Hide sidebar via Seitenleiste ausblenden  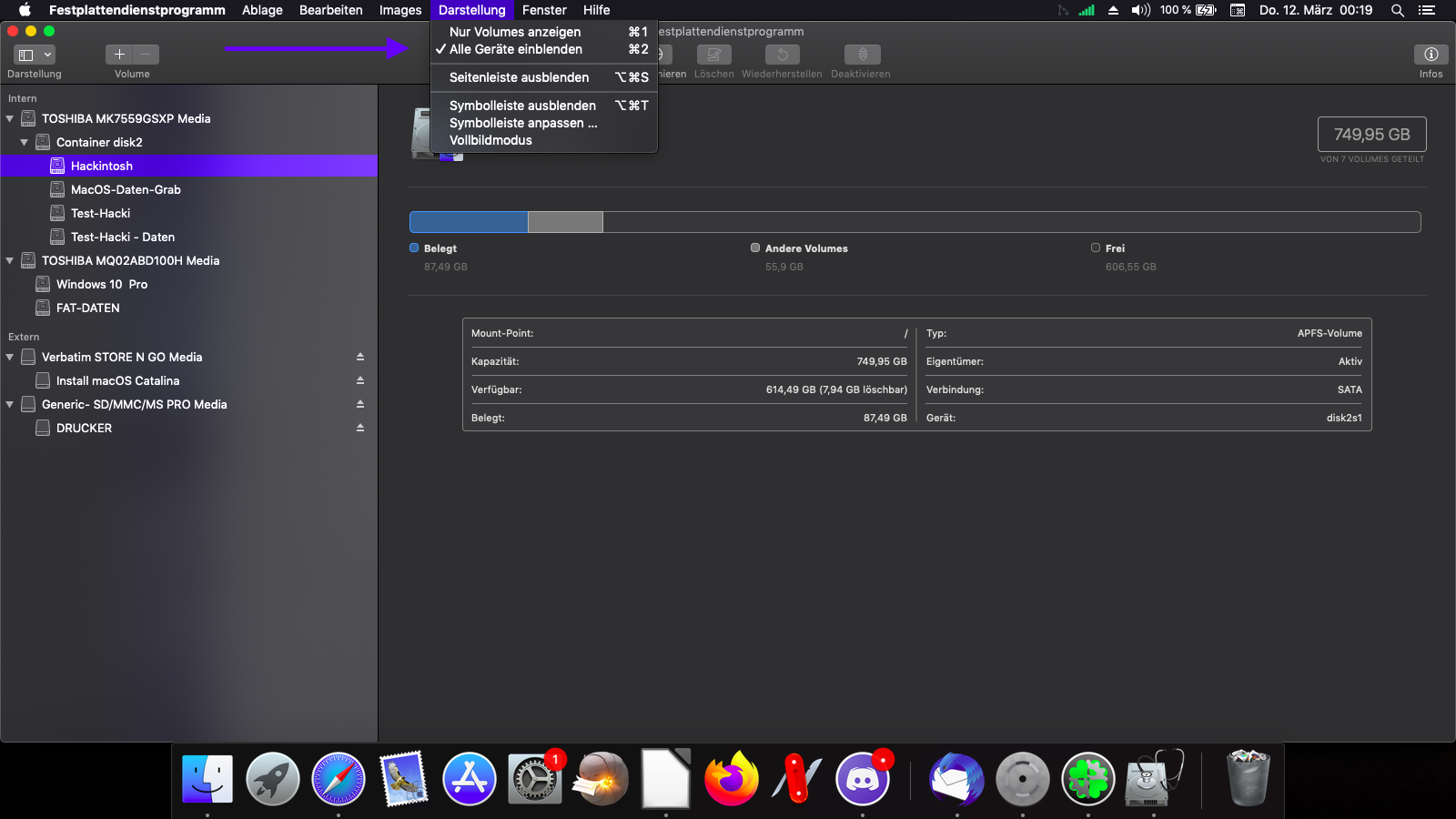519,77
